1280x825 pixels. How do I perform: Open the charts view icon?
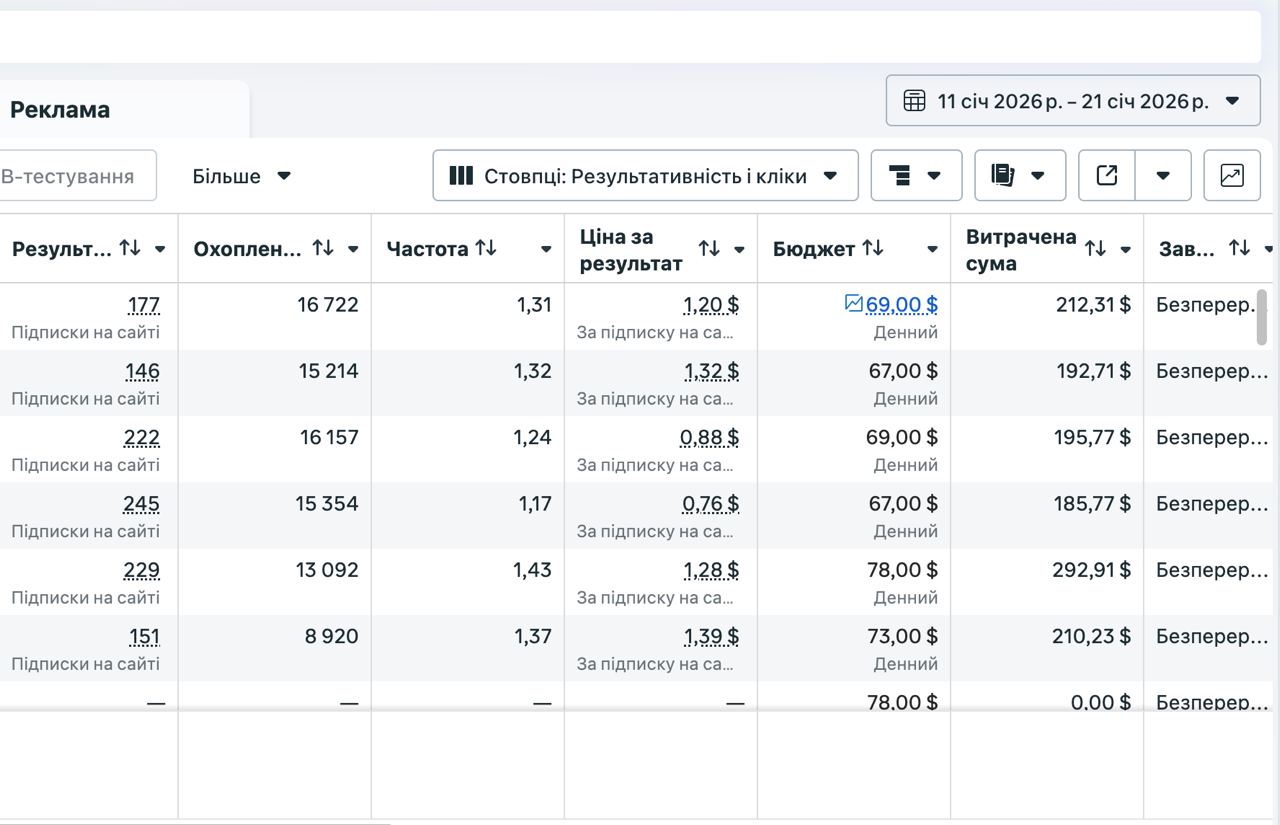point(1232,176)
